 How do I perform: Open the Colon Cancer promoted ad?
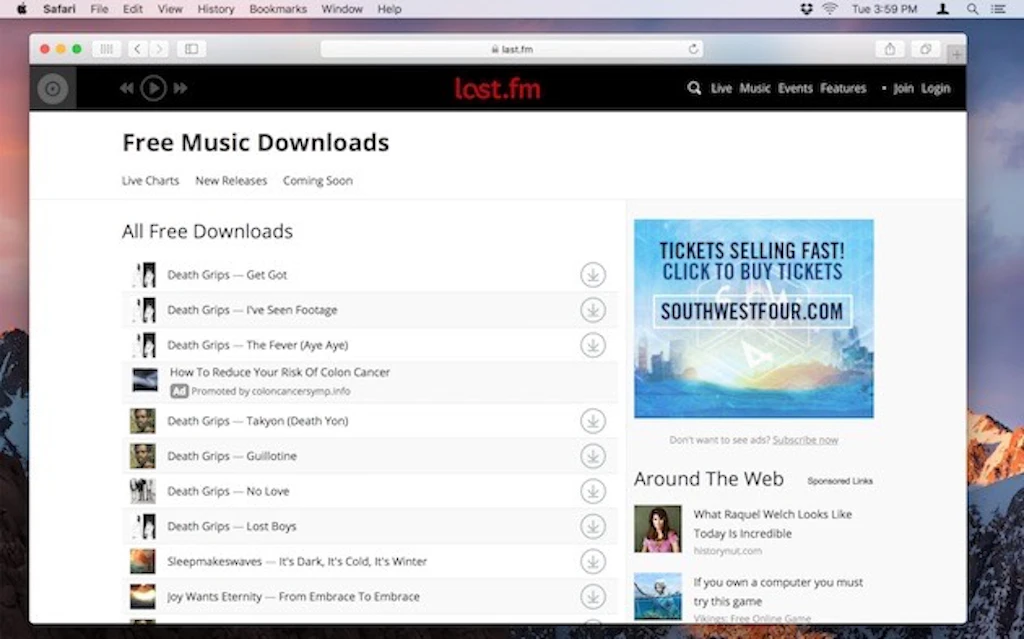280,372
